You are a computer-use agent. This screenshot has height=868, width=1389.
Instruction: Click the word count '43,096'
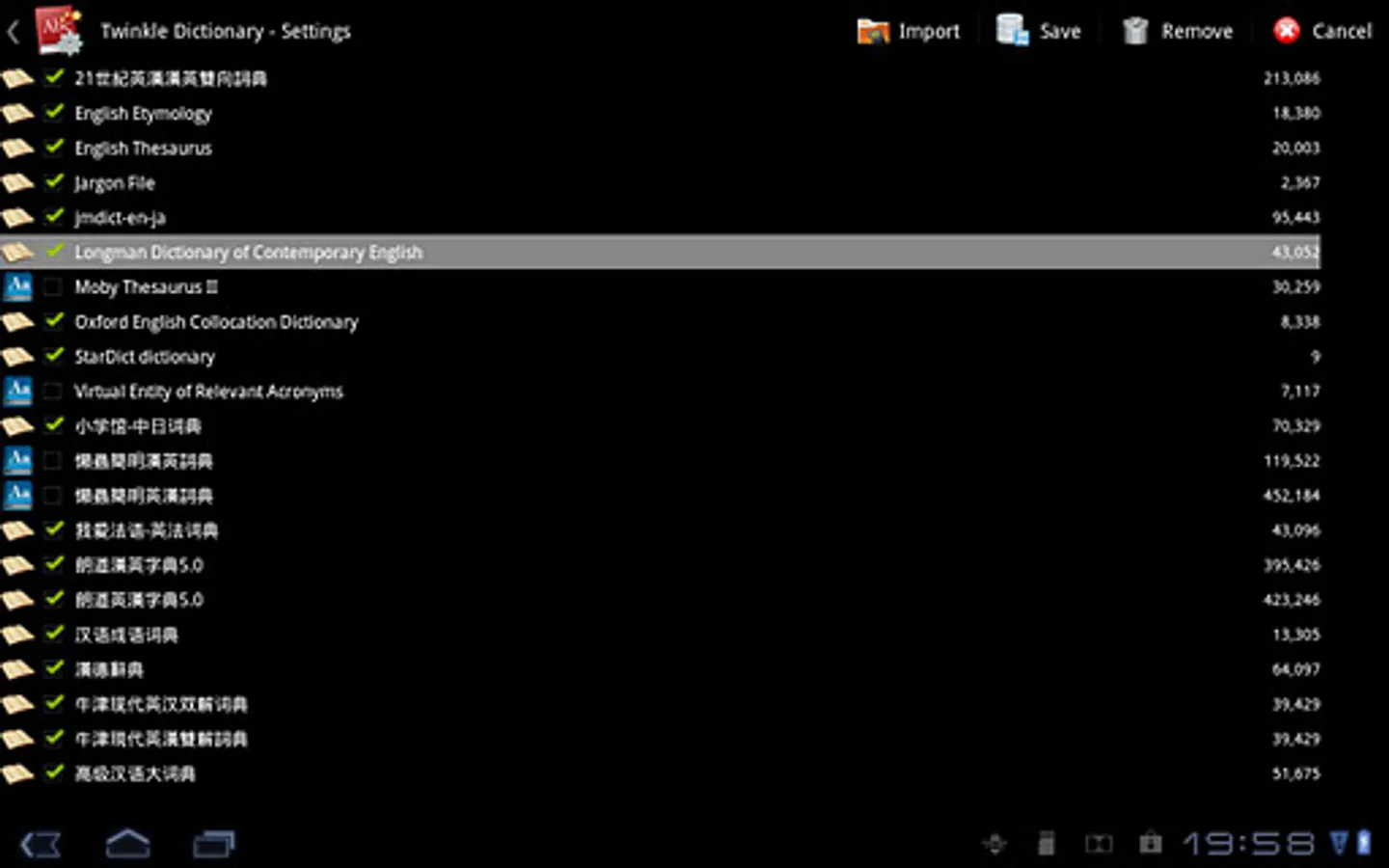click(1295, 529)
